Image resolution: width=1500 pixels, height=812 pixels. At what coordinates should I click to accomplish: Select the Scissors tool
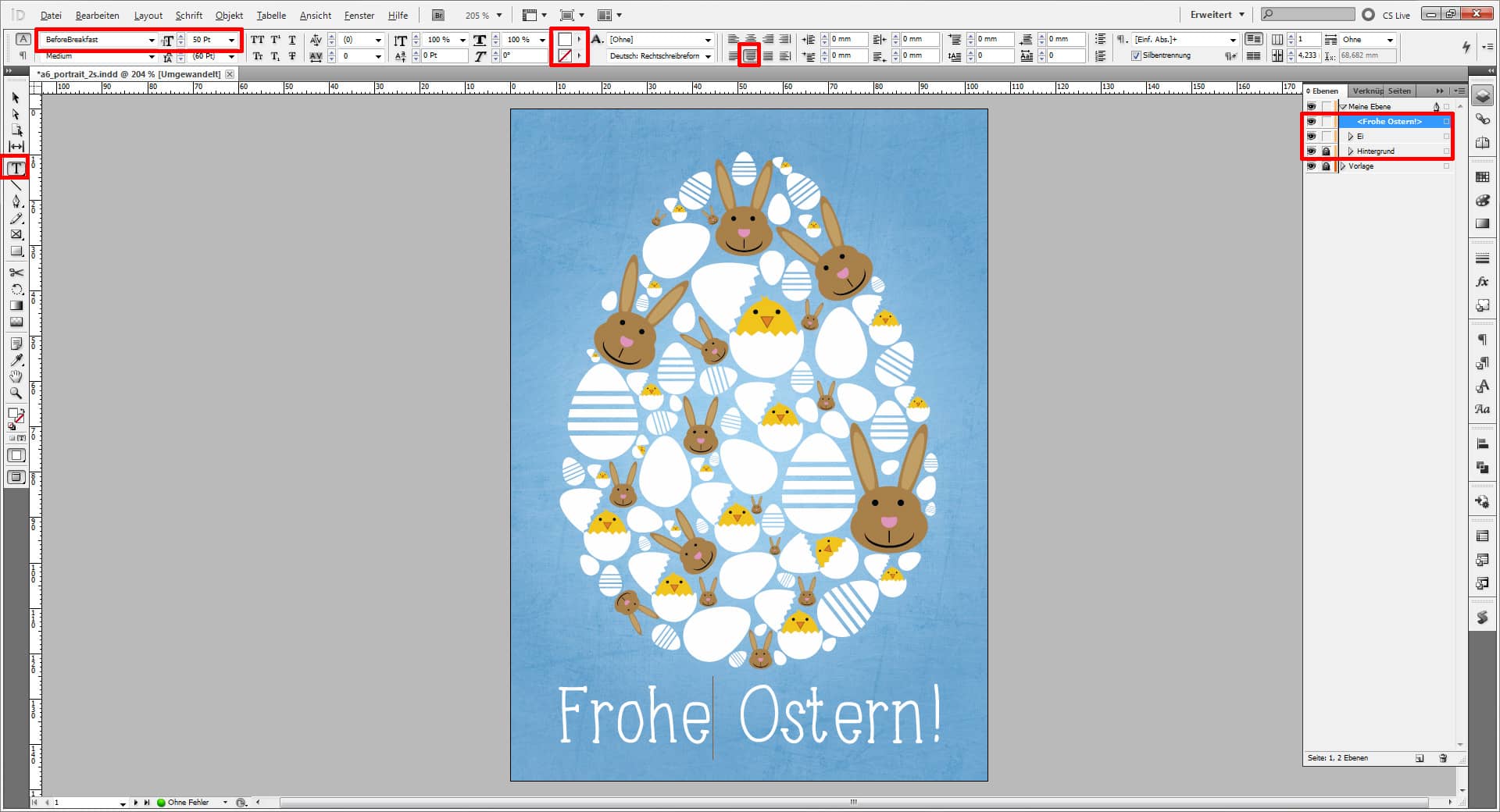click(16, 272)
